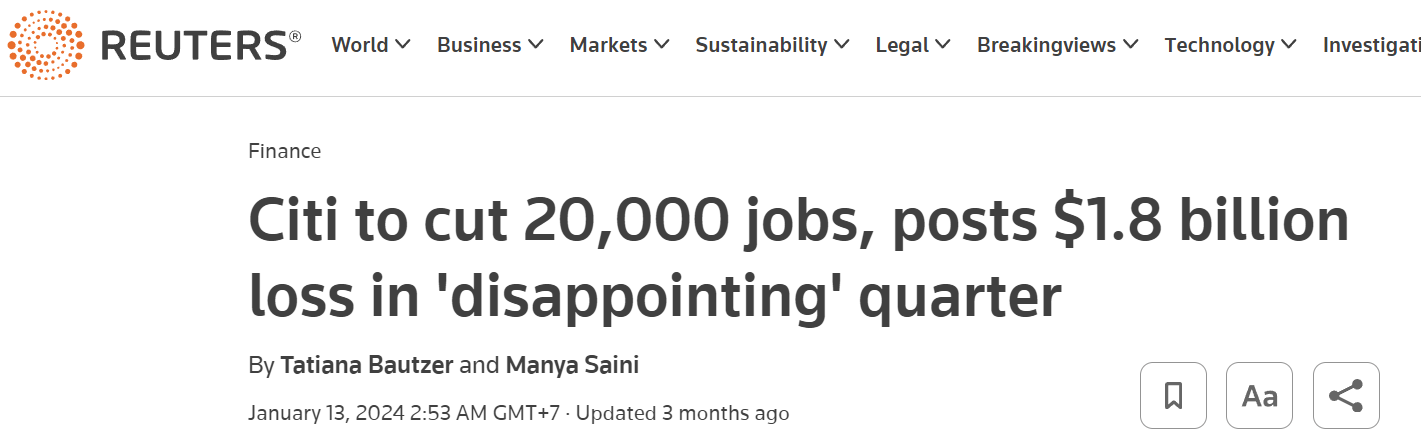Viewport: 1421px width, 448px height.
Task: Expand the World menu chevron
Action: (x=403, y=45)
